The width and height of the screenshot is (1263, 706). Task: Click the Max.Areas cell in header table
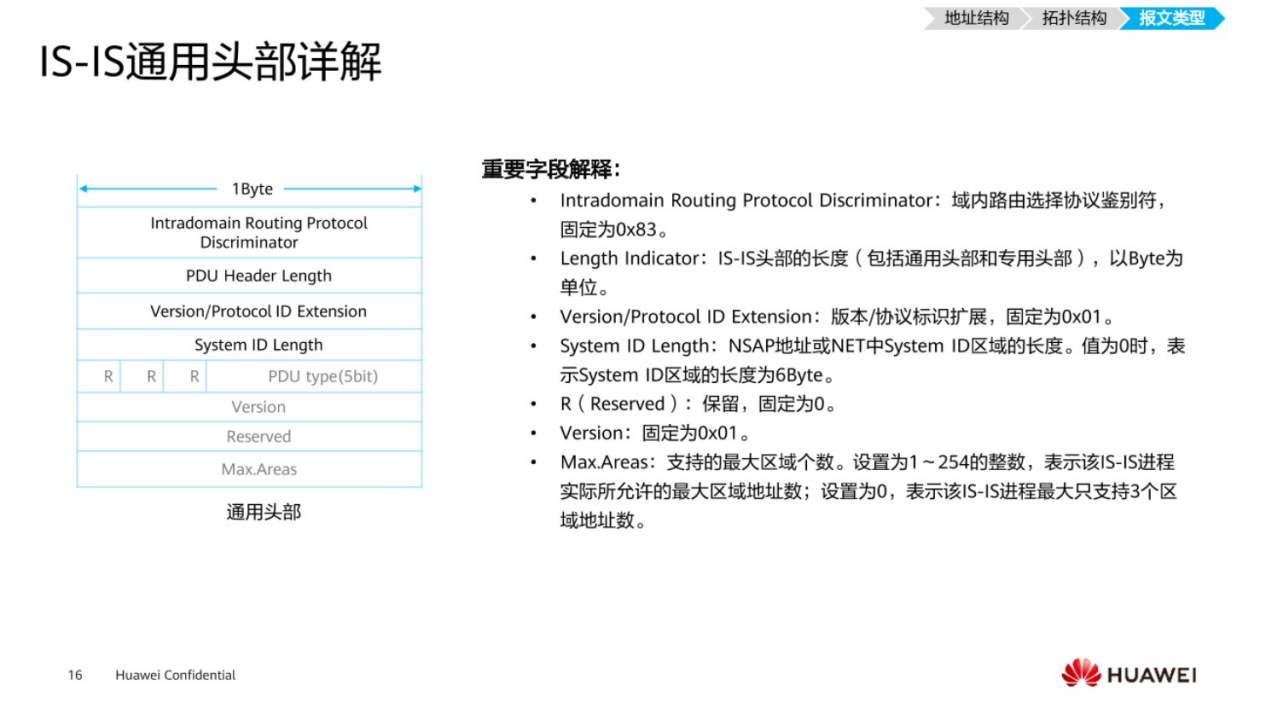point(249,469)
